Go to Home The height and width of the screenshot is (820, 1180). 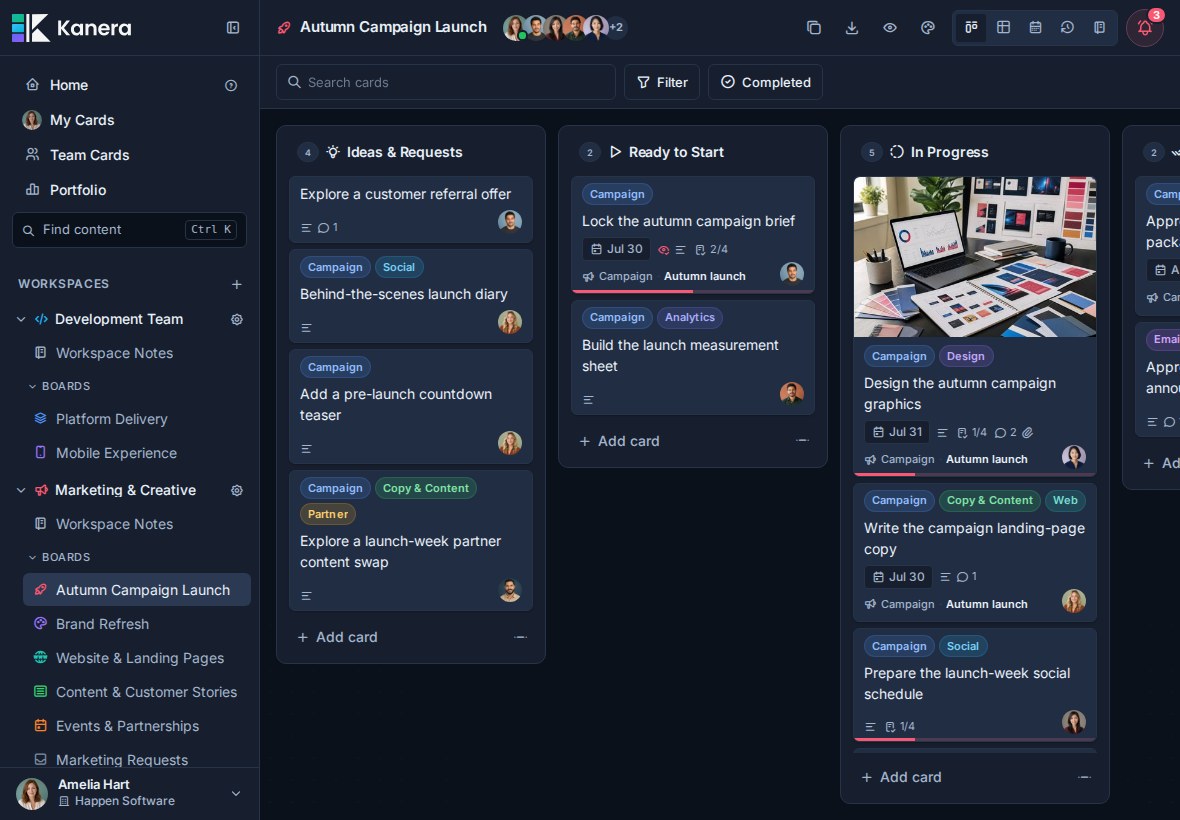coord(68,85)
